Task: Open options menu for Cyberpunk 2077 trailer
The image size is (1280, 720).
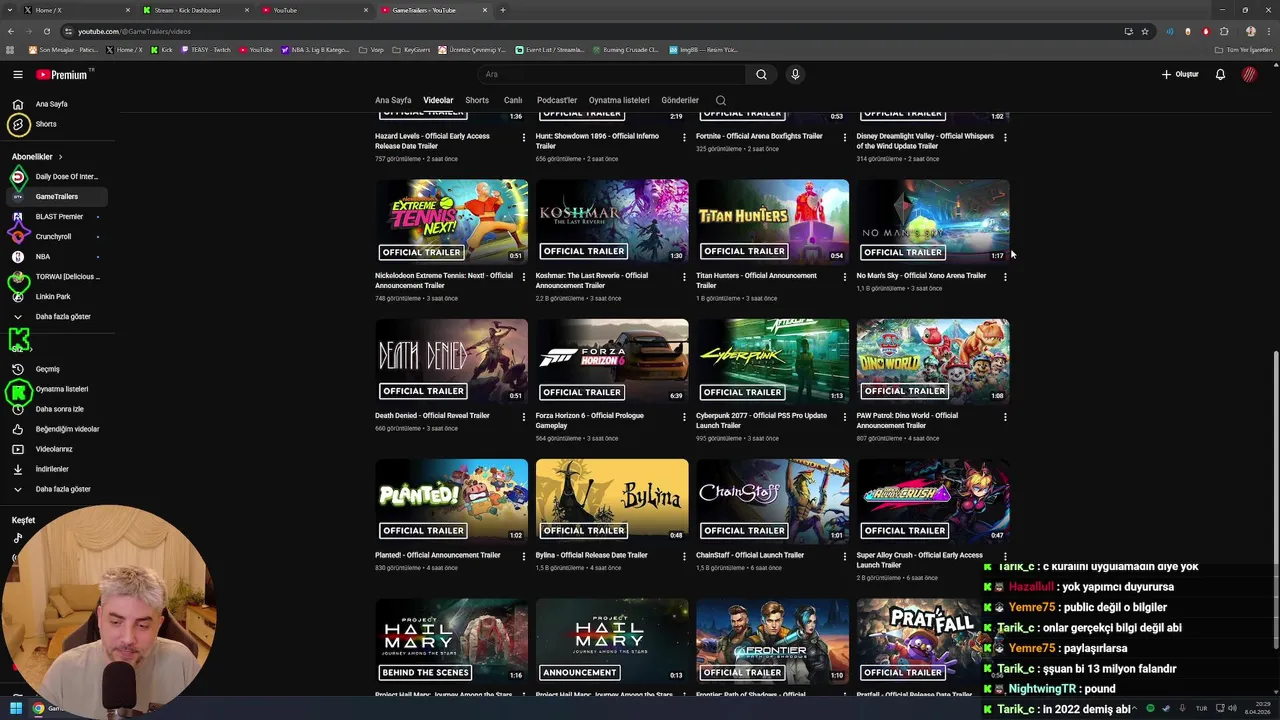Action: point(844,417)
